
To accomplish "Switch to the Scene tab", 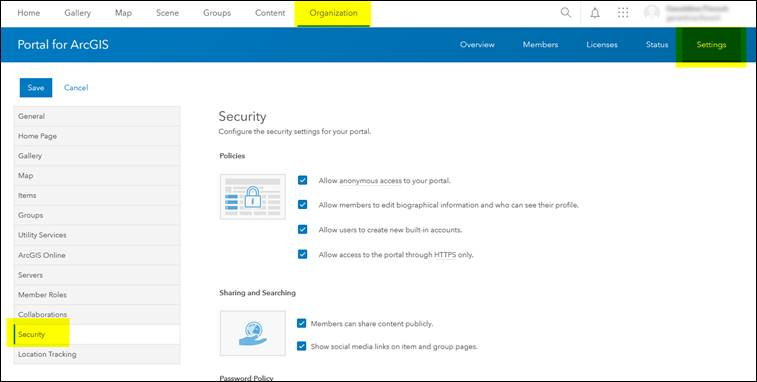I will [x=168, y=13].
